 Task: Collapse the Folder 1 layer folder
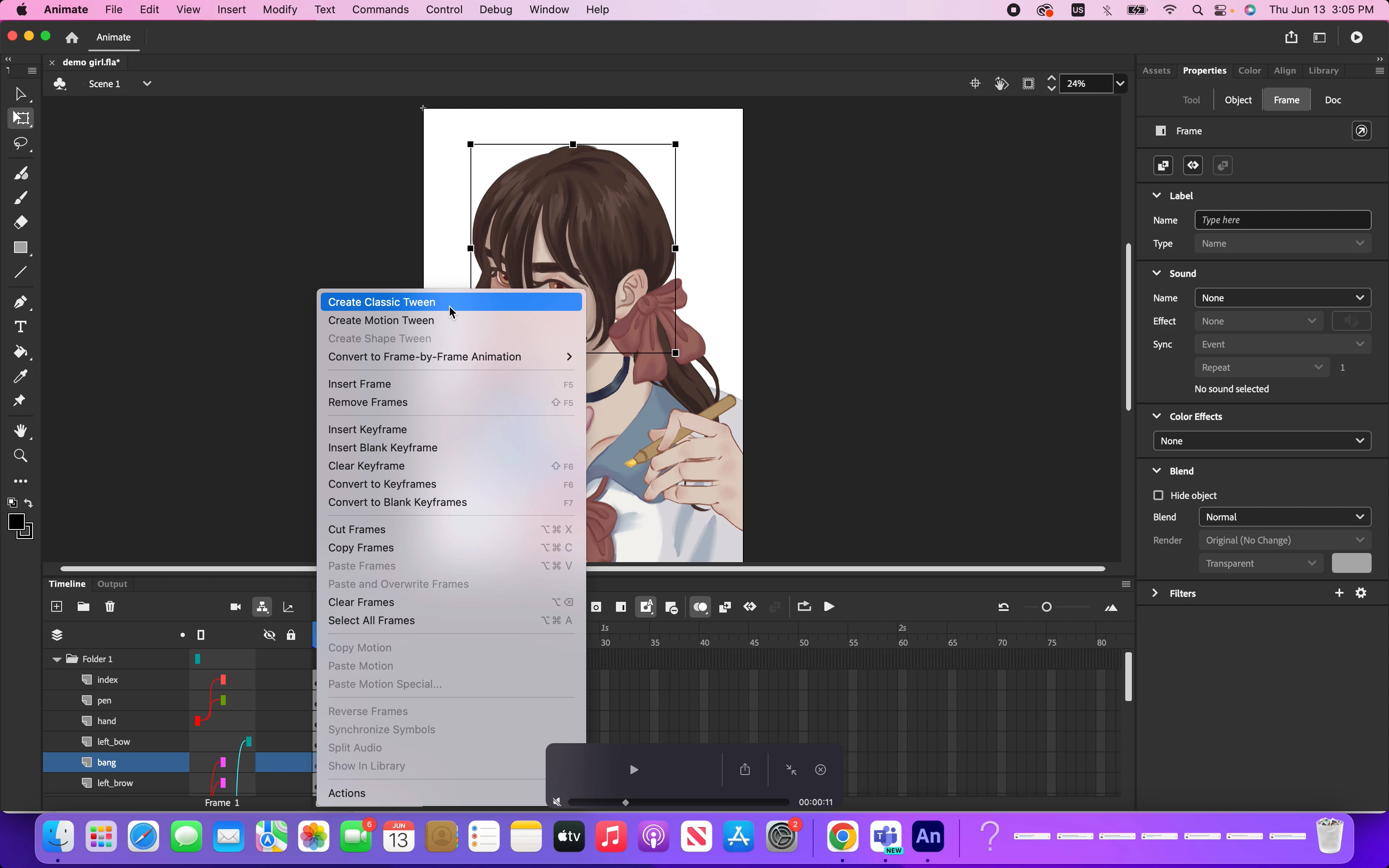click(57, 659)
